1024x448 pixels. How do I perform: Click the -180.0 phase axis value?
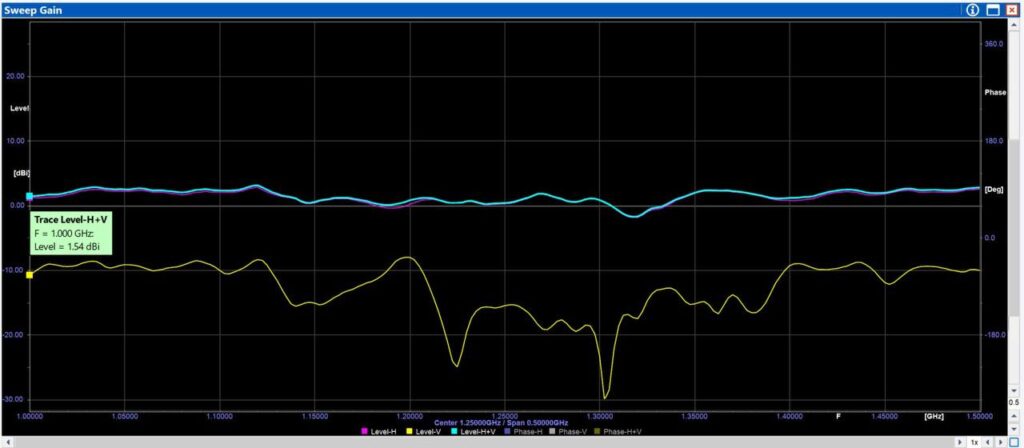[995, 335]
